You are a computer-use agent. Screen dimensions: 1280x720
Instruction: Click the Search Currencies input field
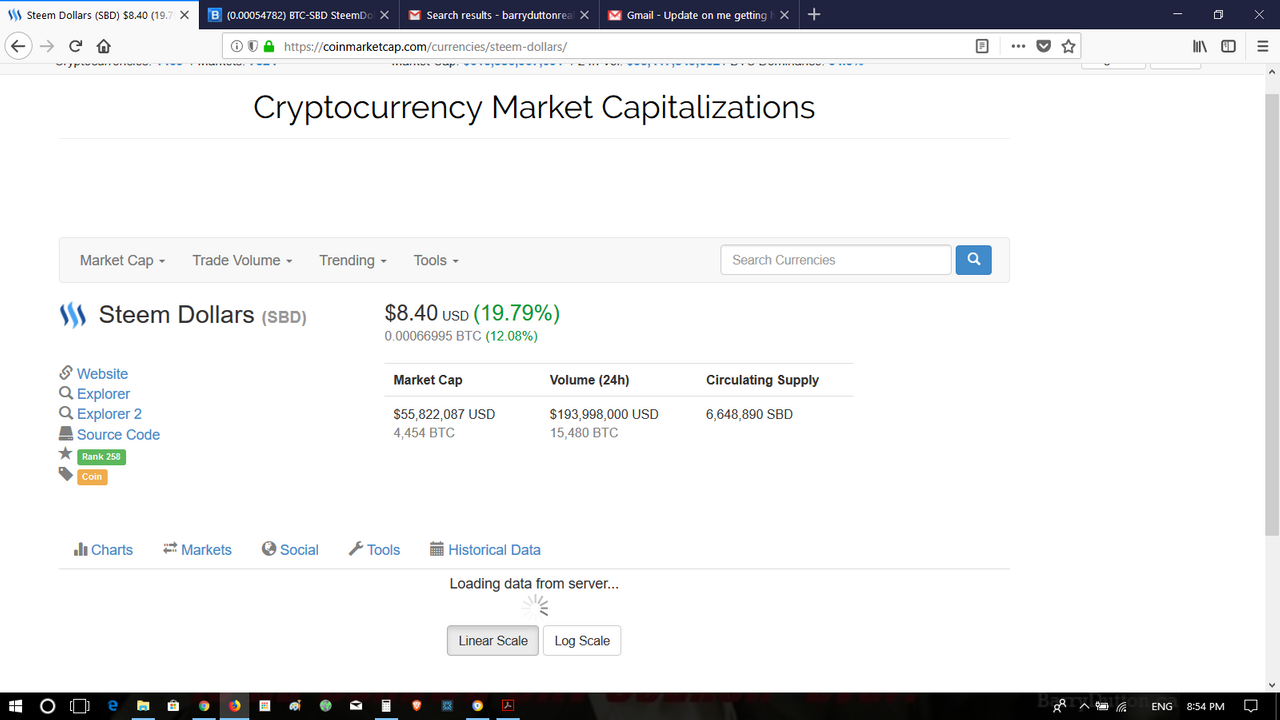coord(836,260)
